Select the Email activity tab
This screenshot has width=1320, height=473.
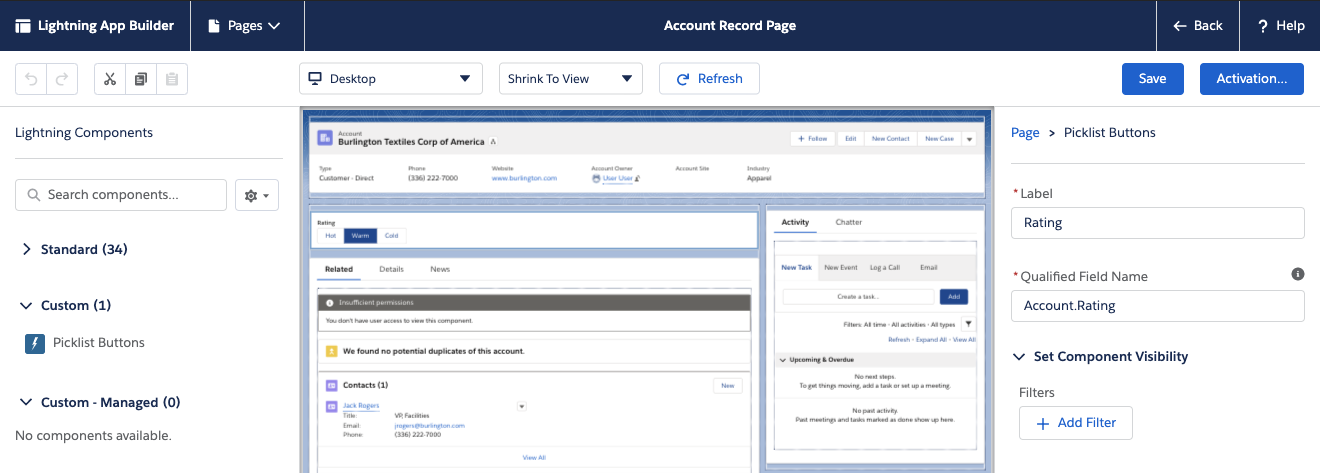click(x=928, y=268)
